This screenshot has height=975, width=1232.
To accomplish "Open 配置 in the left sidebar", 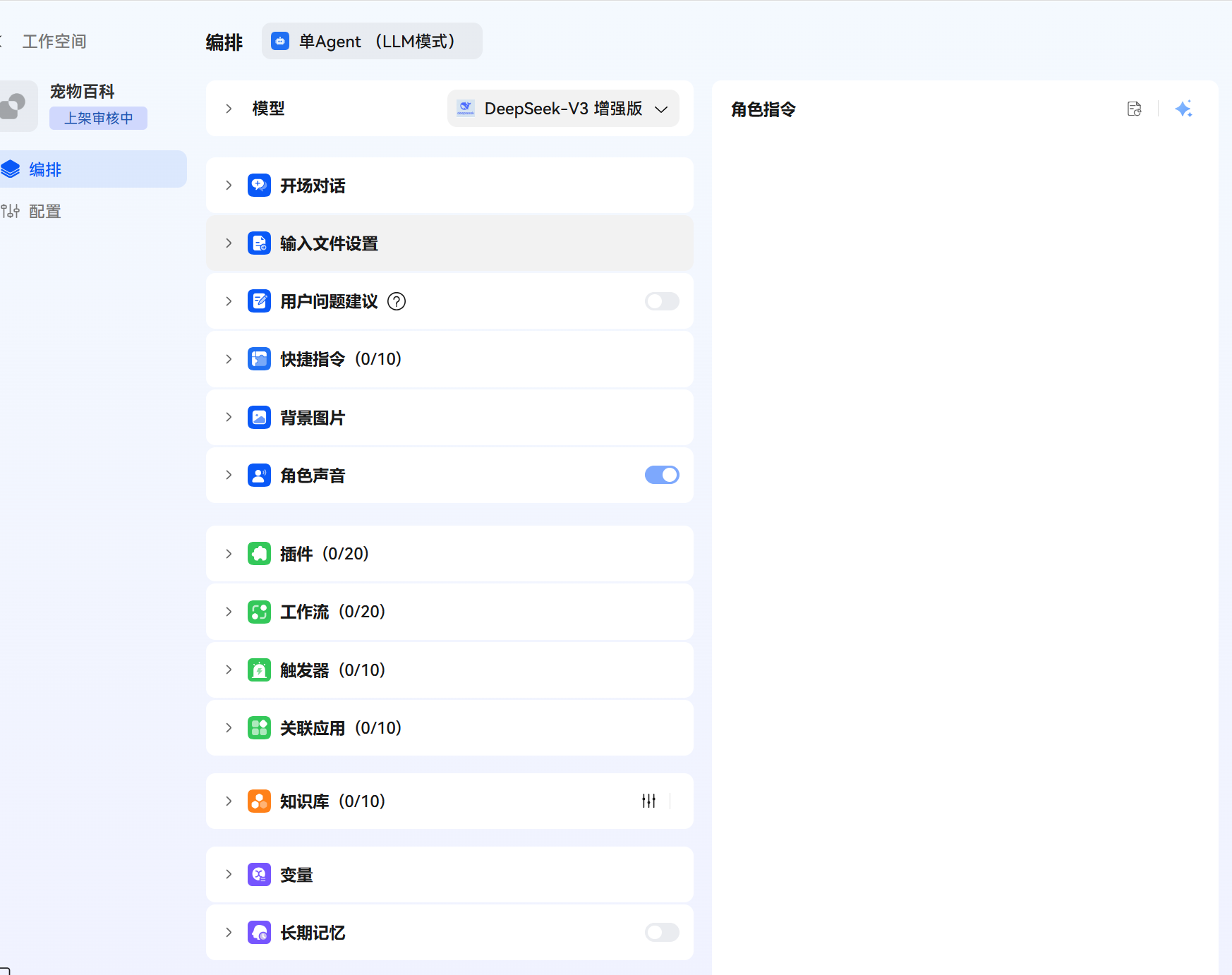I will pyautogui.click(x=44, y=211).
